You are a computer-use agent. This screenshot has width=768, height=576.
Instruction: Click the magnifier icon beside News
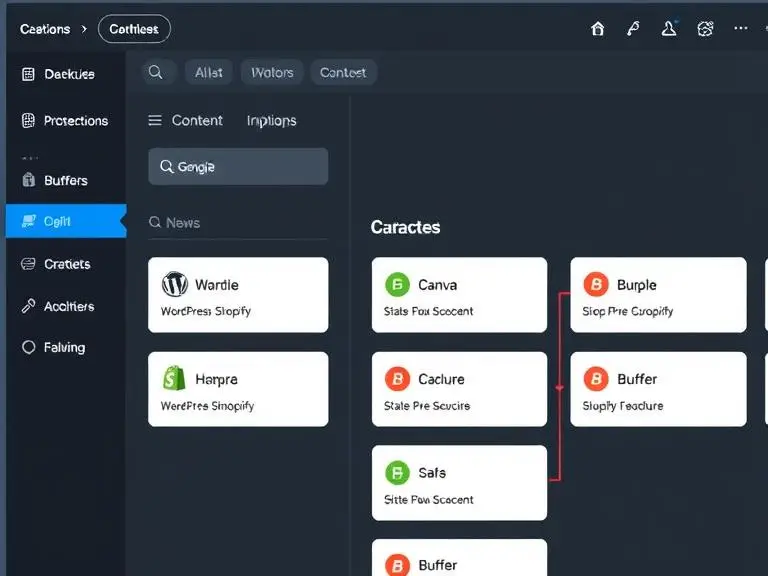click(x=155, y=222)
